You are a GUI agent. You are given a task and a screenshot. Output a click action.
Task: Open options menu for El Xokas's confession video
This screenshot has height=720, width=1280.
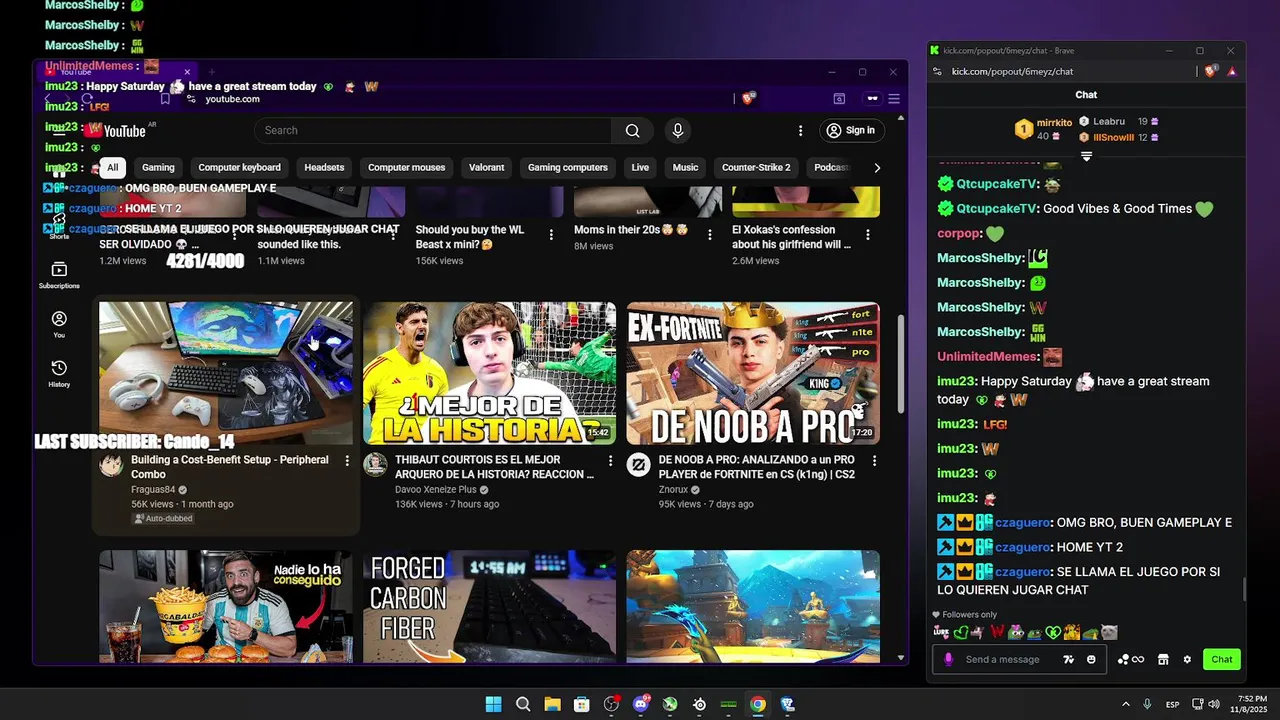tap(867, 234)
